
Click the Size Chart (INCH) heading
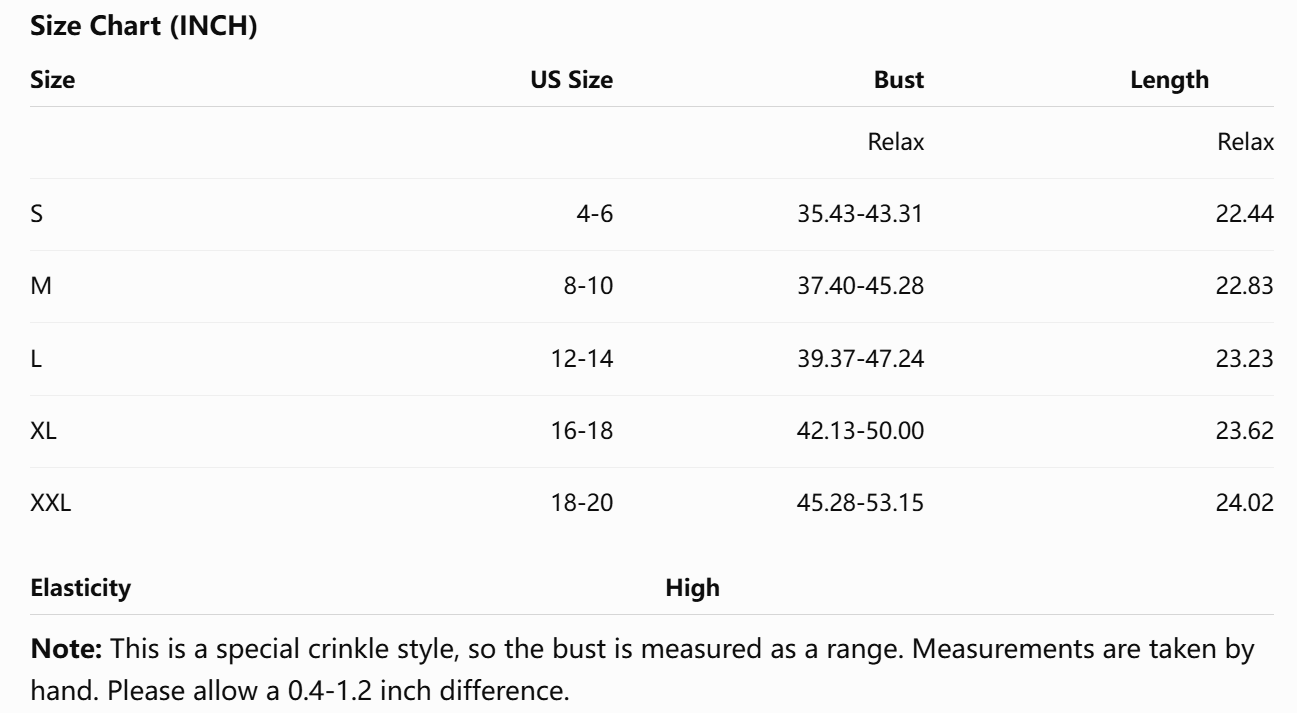pos(145,30)
